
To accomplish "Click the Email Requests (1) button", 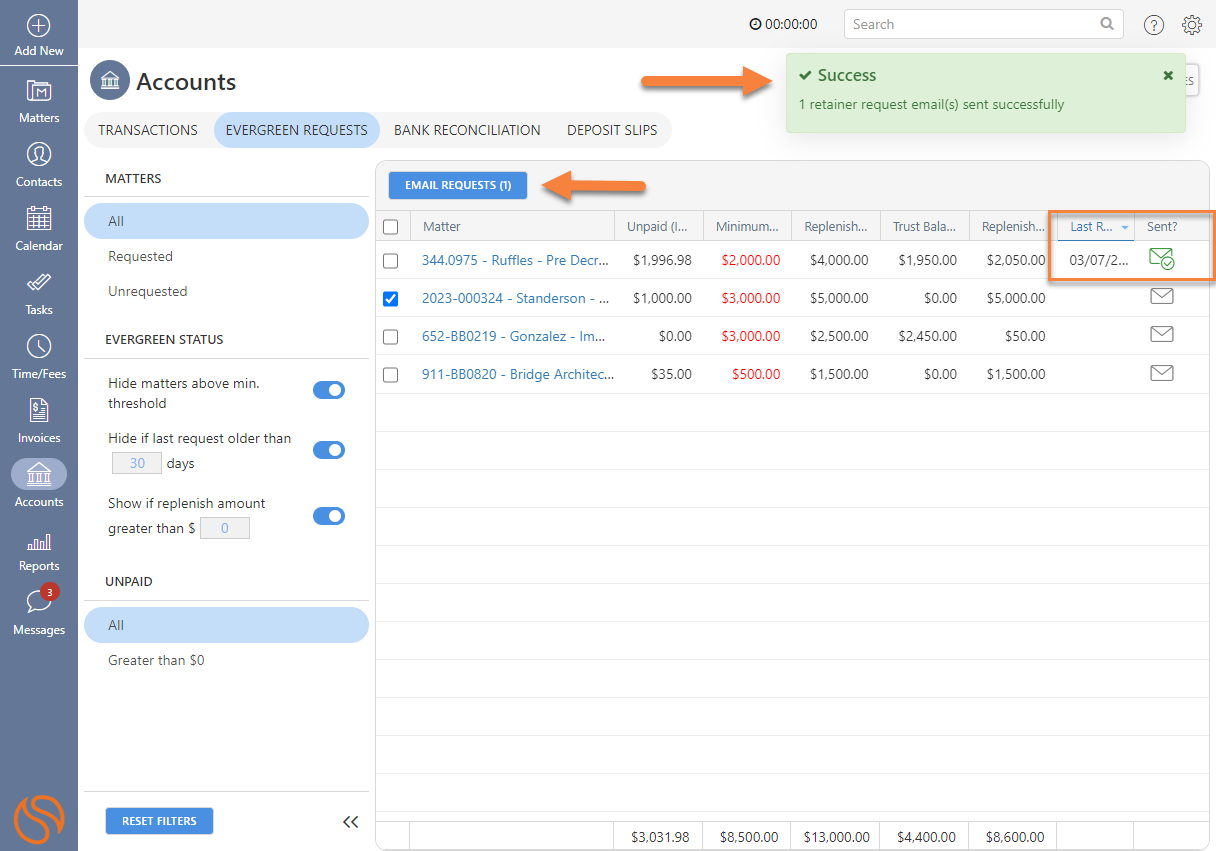I will click(458, 185).
